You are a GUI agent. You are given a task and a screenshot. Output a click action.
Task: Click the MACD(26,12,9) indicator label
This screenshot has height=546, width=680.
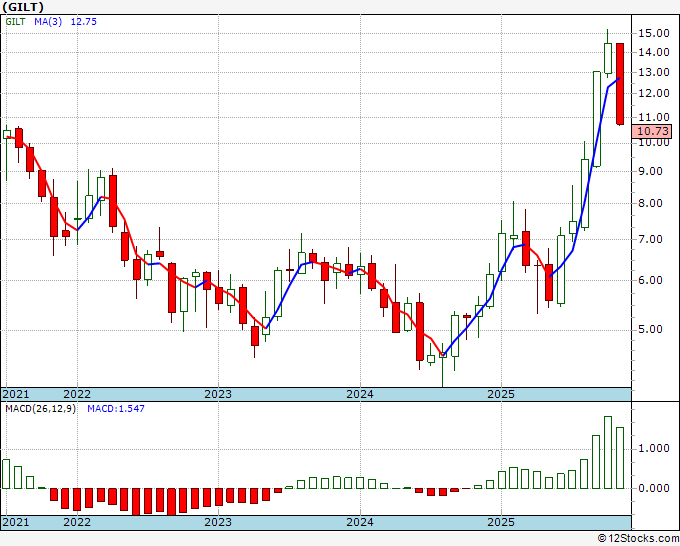click(x=41, y=409)
